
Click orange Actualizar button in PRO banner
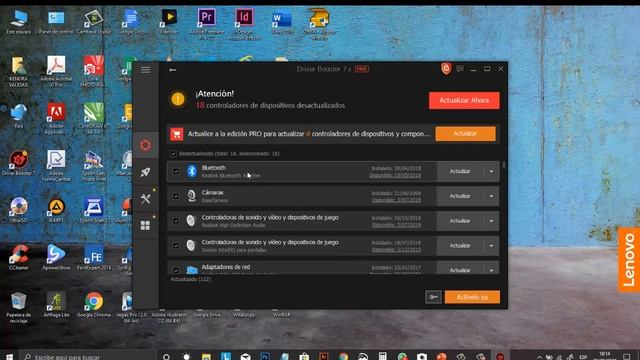[x=465, y=133]
